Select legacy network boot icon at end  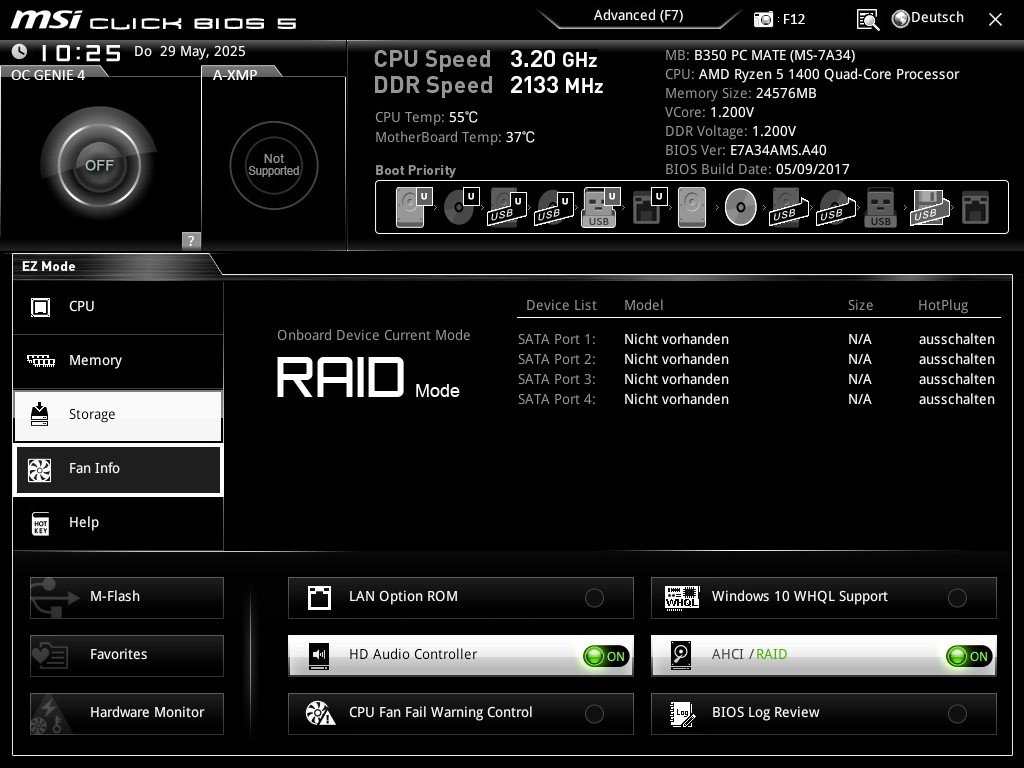976,207
